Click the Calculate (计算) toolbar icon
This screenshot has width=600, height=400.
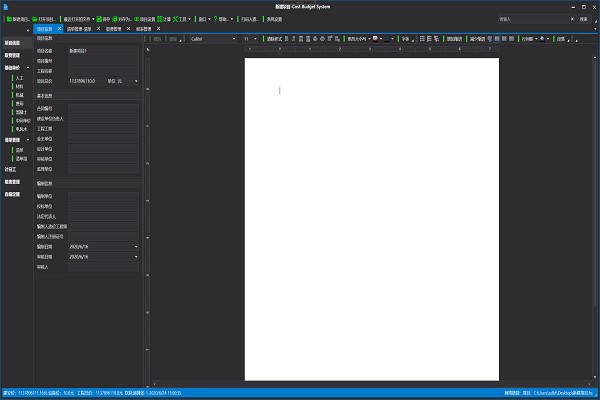(x=160, y=18)
